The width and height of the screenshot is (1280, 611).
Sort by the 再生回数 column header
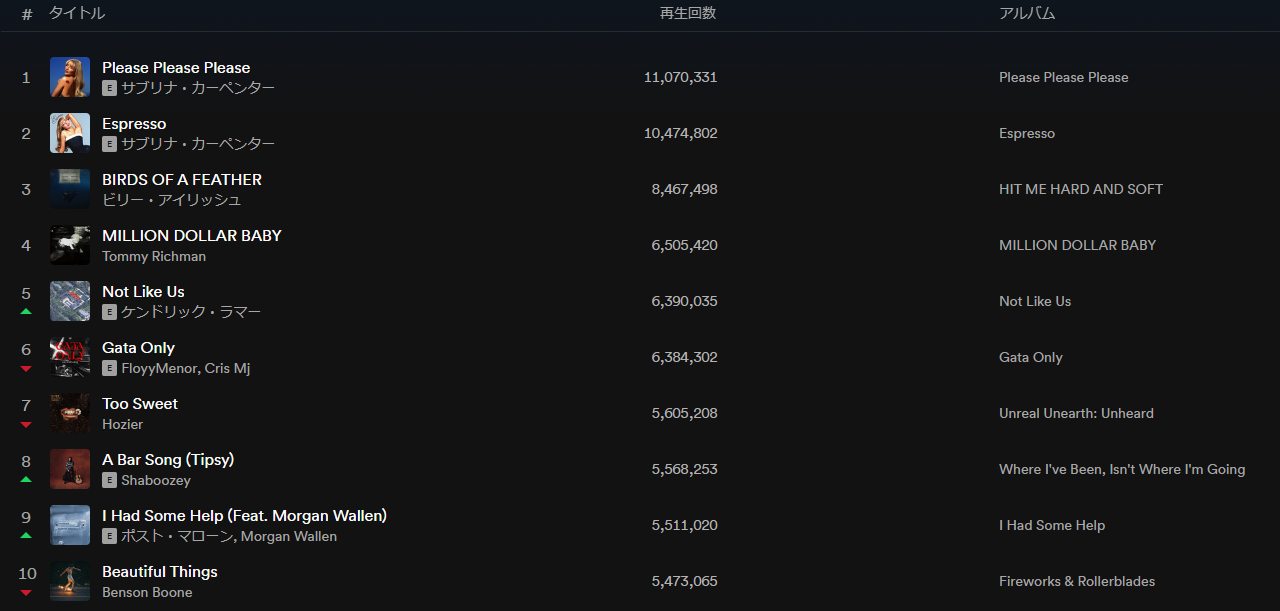(x=688, y=13)
